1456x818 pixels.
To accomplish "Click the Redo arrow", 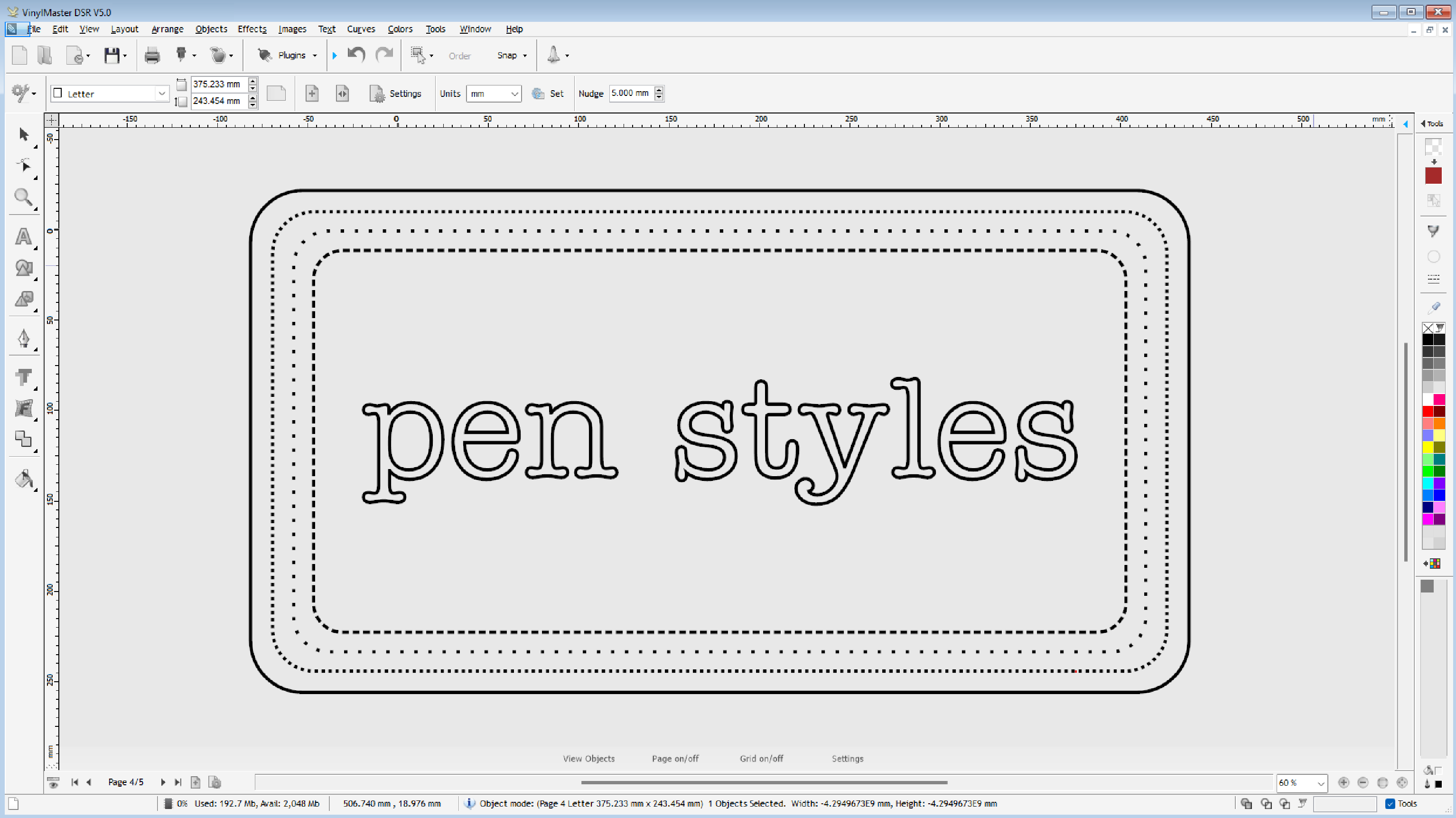I will point(384,55).
